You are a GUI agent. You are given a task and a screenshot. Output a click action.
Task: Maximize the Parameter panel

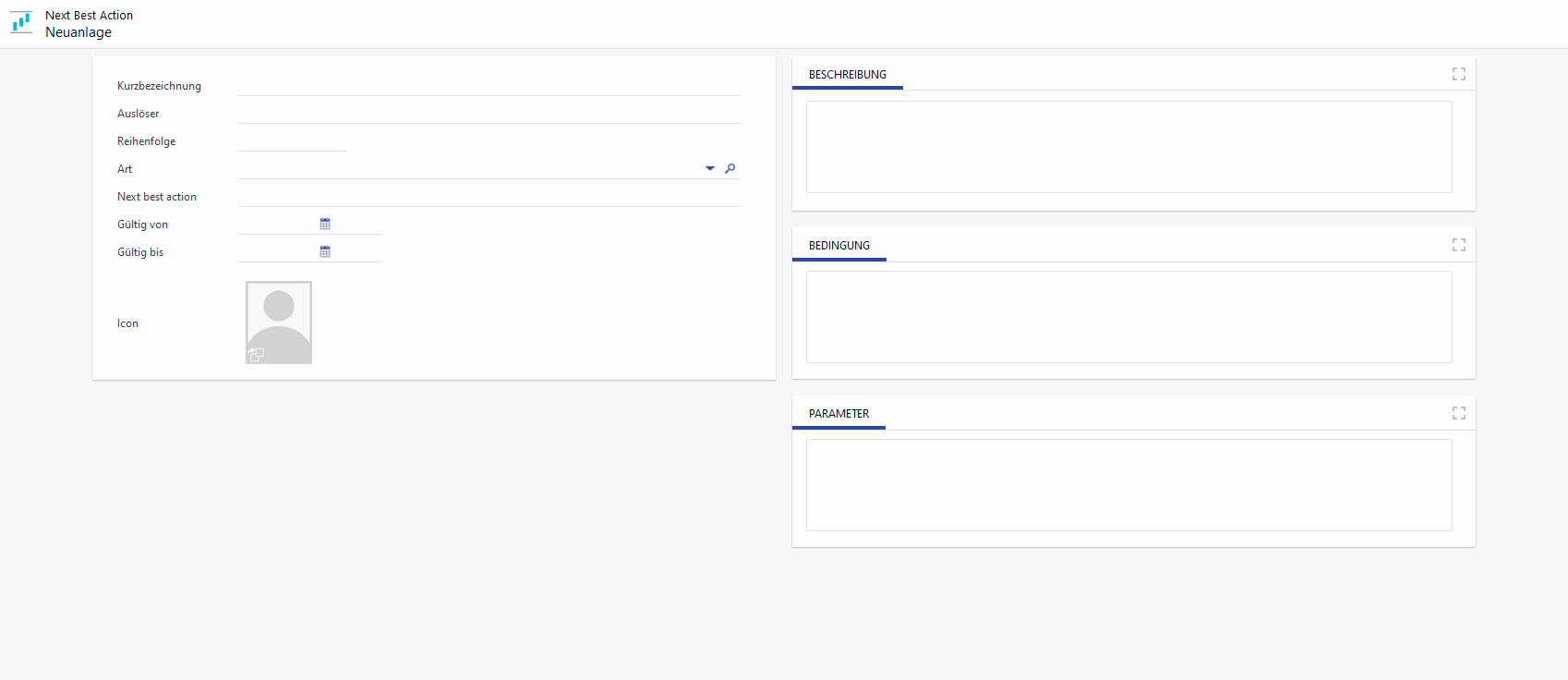[1458, 413]
